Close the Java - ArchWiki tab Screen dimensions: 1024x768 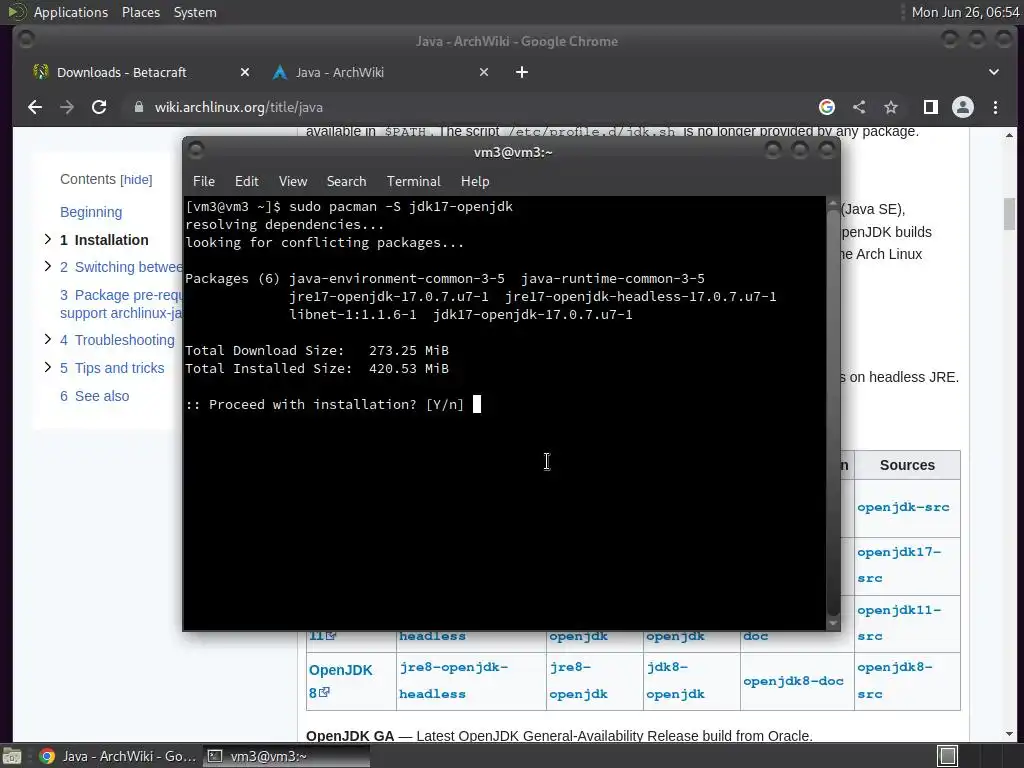[x=484, y=72]
